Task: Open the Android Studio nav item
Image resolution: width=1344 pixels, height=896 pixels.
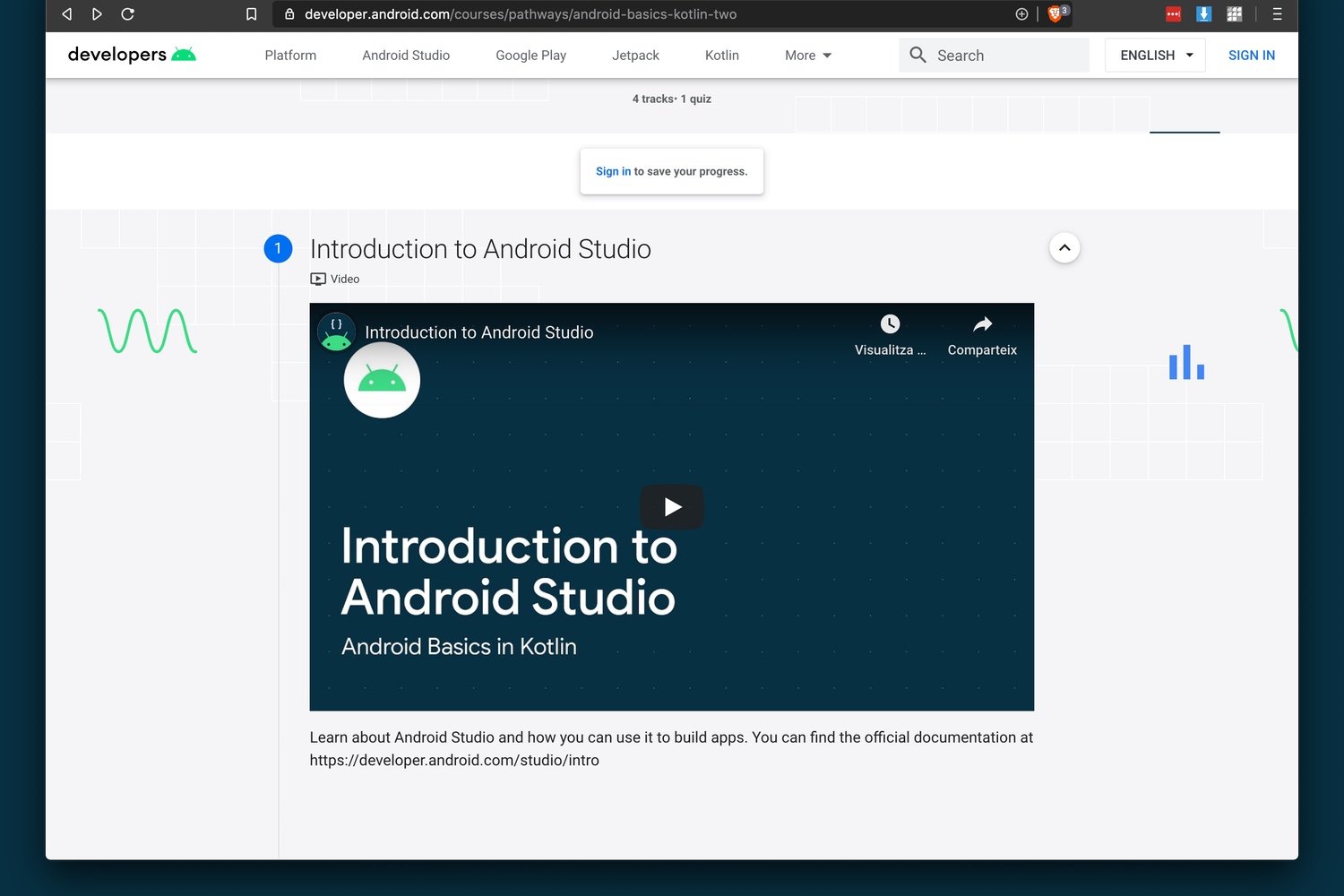Action: pos(406,56)
